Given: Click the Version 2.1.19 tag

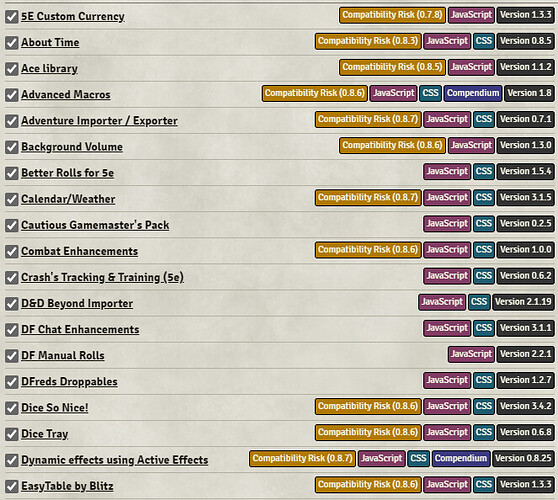Looking at the screenshot, I should (x=523, y=302).
